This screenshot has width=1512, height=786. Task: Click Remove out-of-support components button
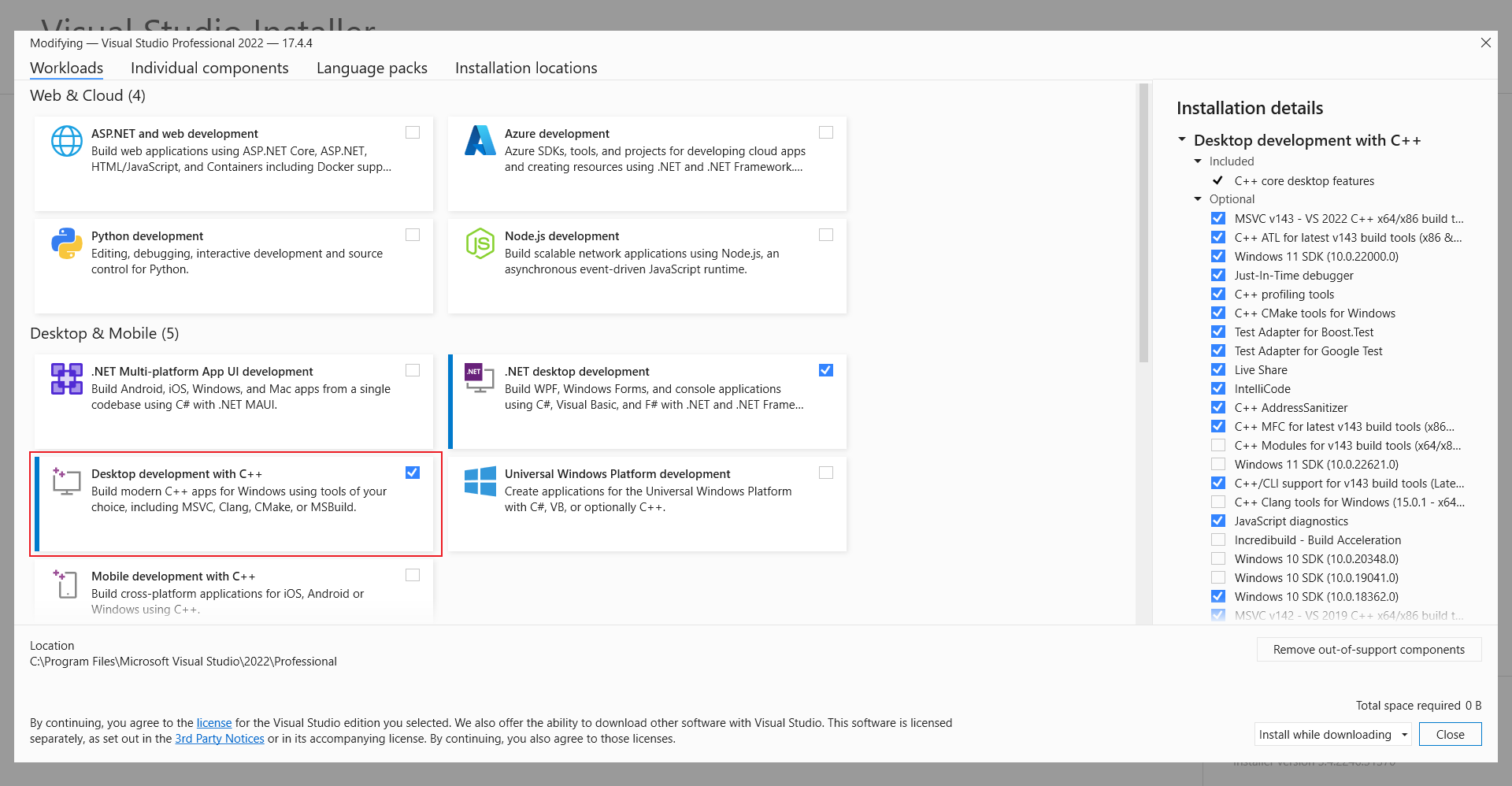1369,649
